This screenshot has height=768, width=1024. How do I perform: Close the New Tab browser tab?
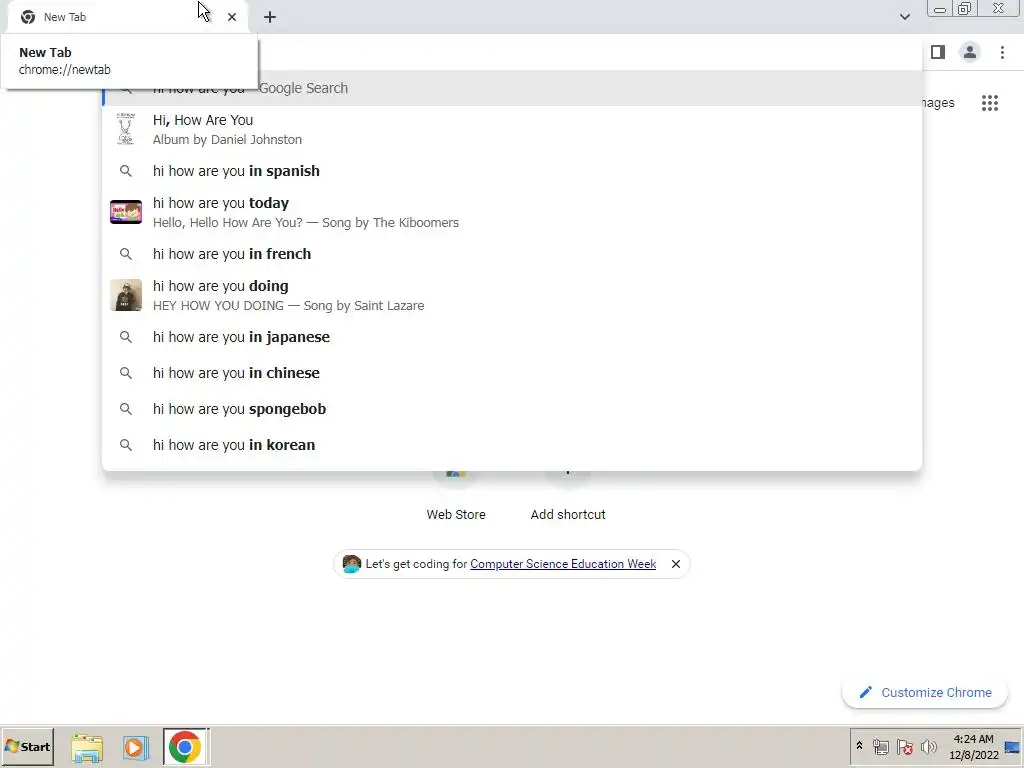coord(232,17)
